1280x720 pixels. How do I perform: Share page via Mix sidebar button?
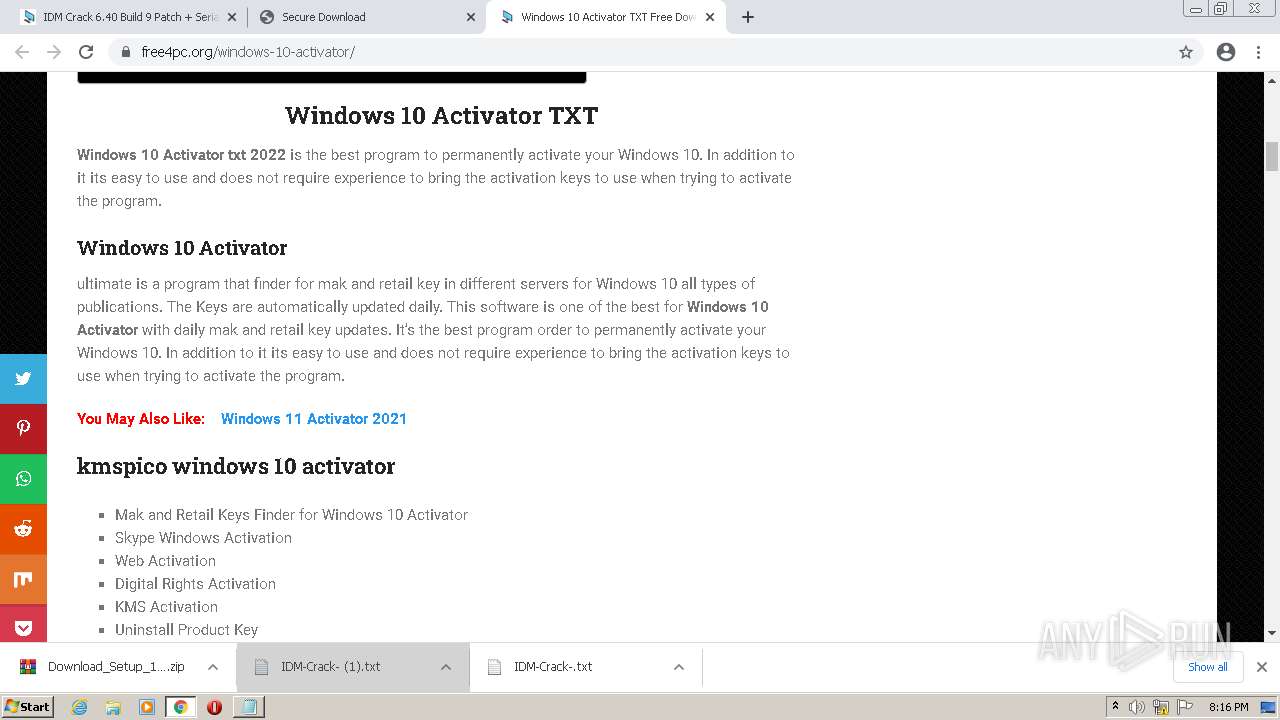[23, 579]
